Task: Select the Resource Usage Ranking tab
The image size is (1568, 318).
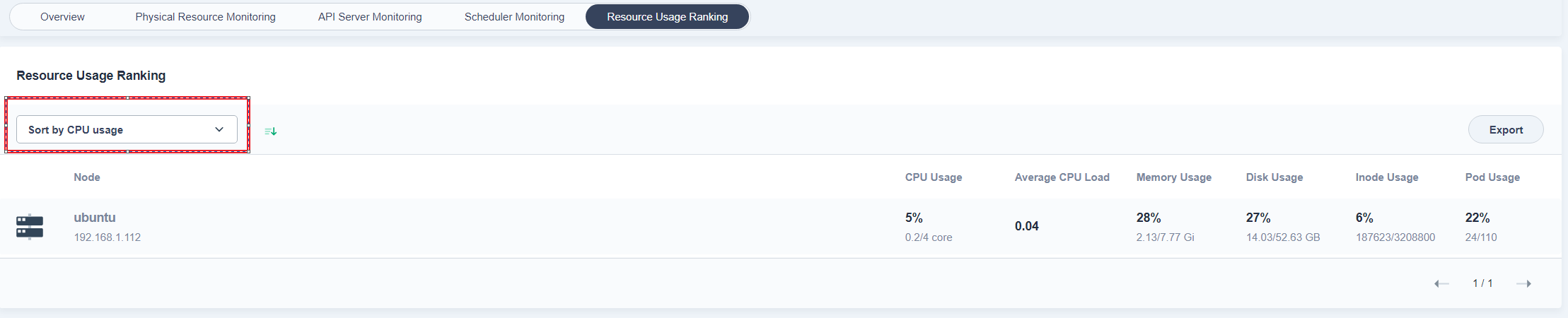Action: click(667, 17)
